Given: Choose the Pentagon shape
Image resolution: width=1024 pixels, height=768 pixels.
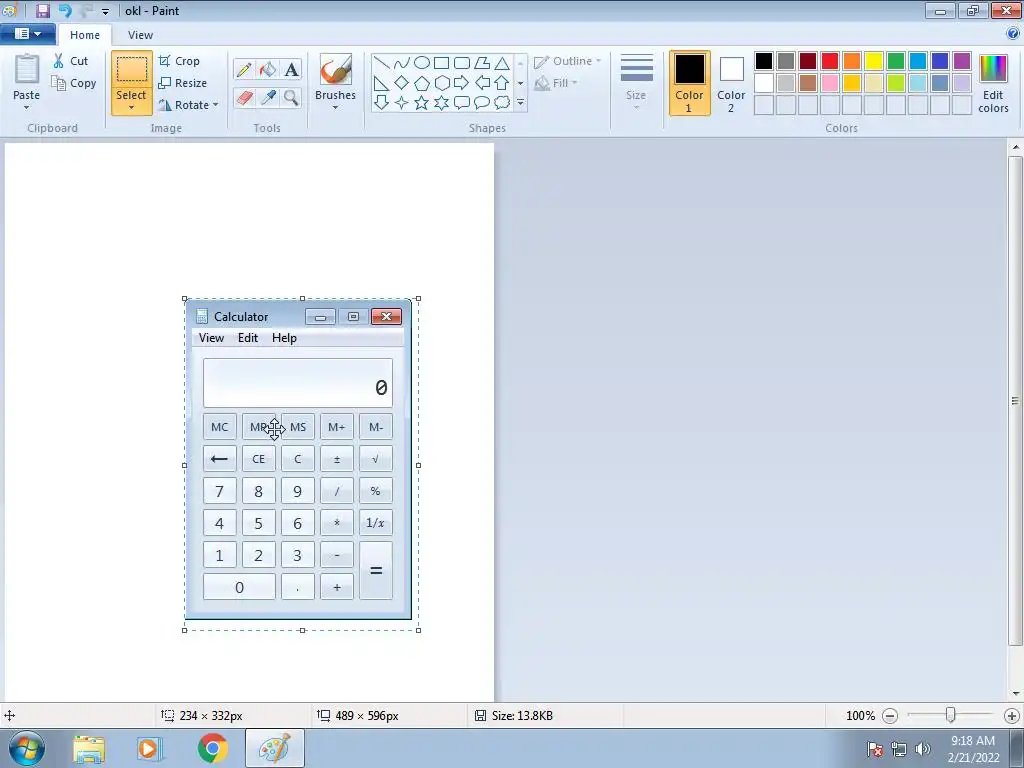Looking at the screenshot, I should pos(422,83).
